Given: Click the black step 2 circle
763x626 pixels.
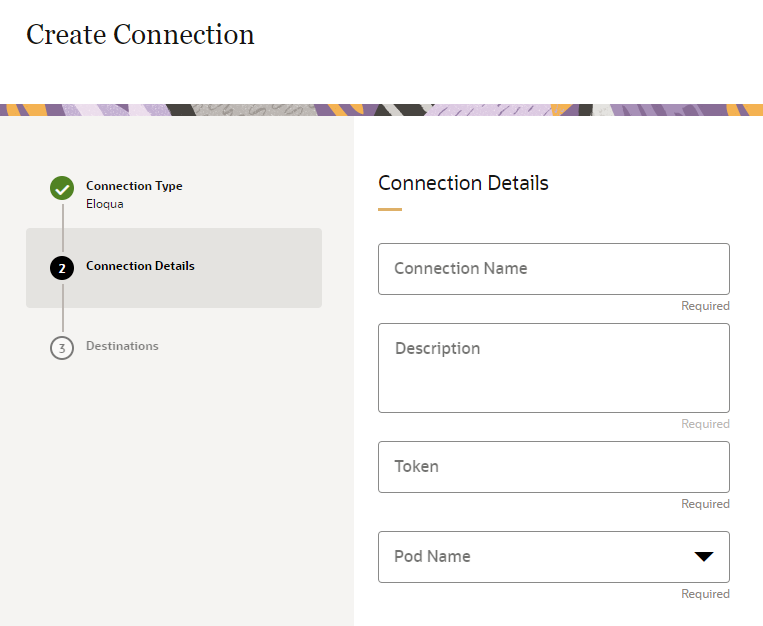Looking at the screenshot, I should coord(62,267).
